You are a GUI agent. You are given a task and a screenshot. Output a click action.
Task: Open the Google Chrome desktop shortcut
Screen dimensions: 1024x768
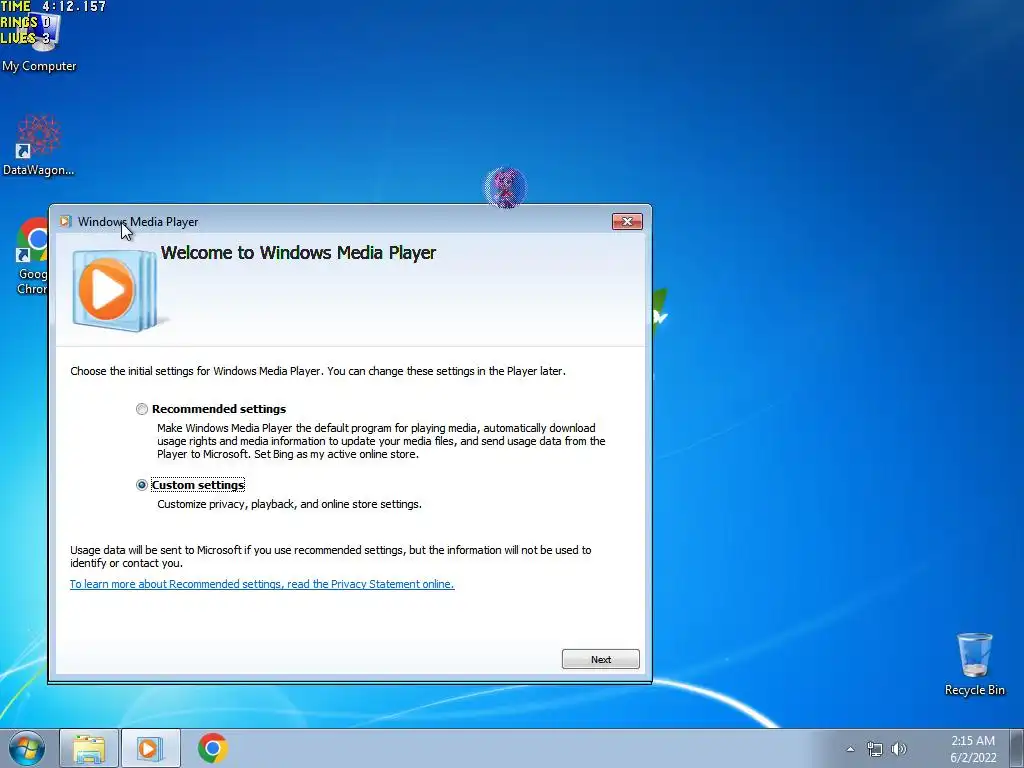click(33, 257)
